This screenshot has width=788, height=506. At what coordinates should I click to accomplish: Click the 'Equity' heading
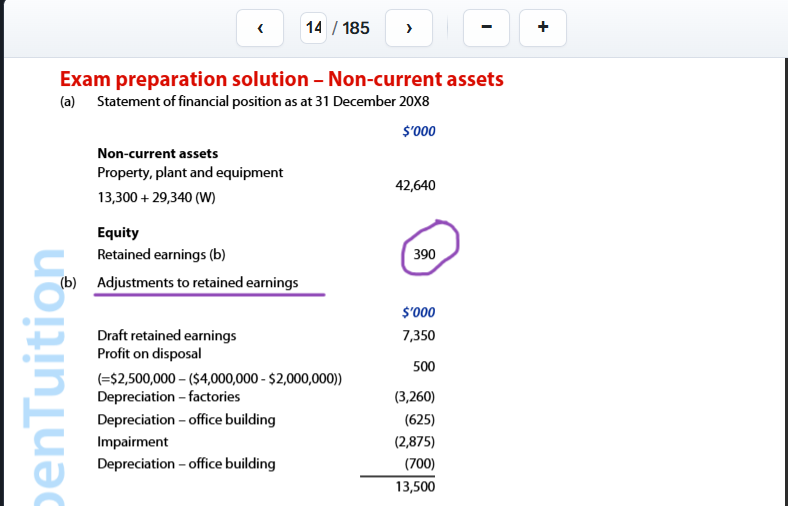(118, 233)
